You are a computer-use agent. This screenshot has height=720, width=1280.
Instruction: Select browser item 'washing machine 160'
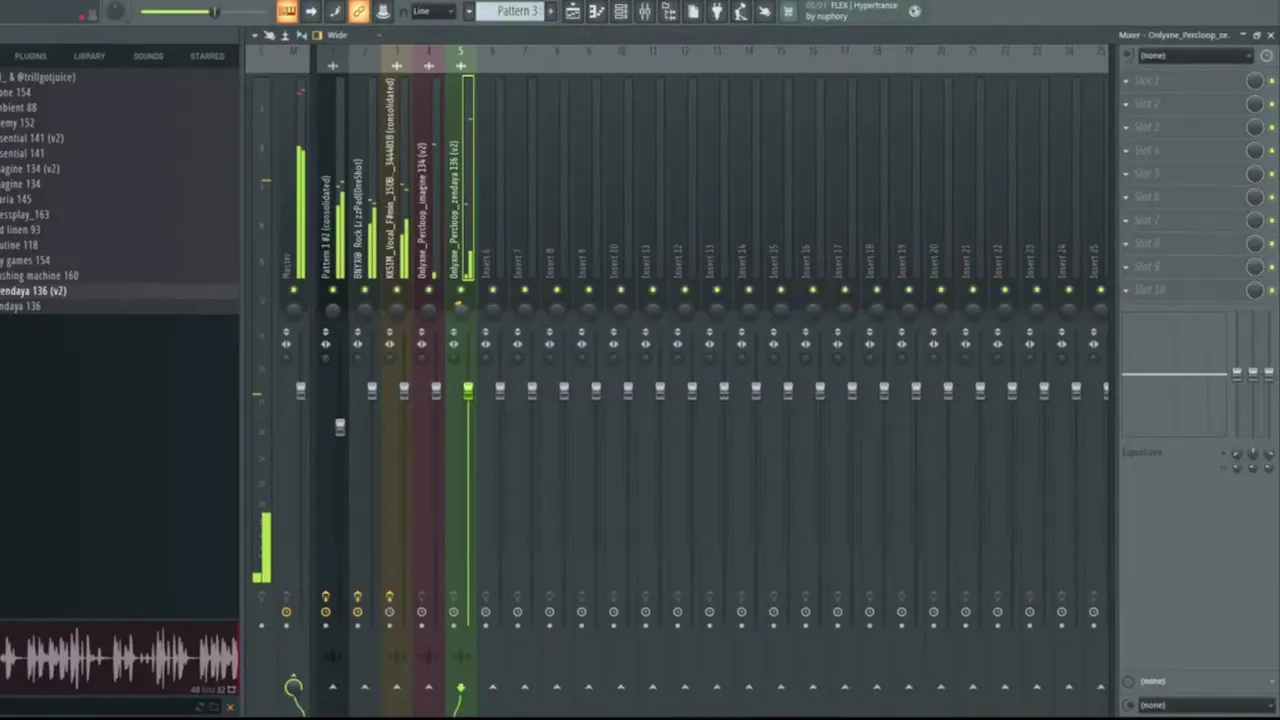pyautogui.click(x=120, y=276)
